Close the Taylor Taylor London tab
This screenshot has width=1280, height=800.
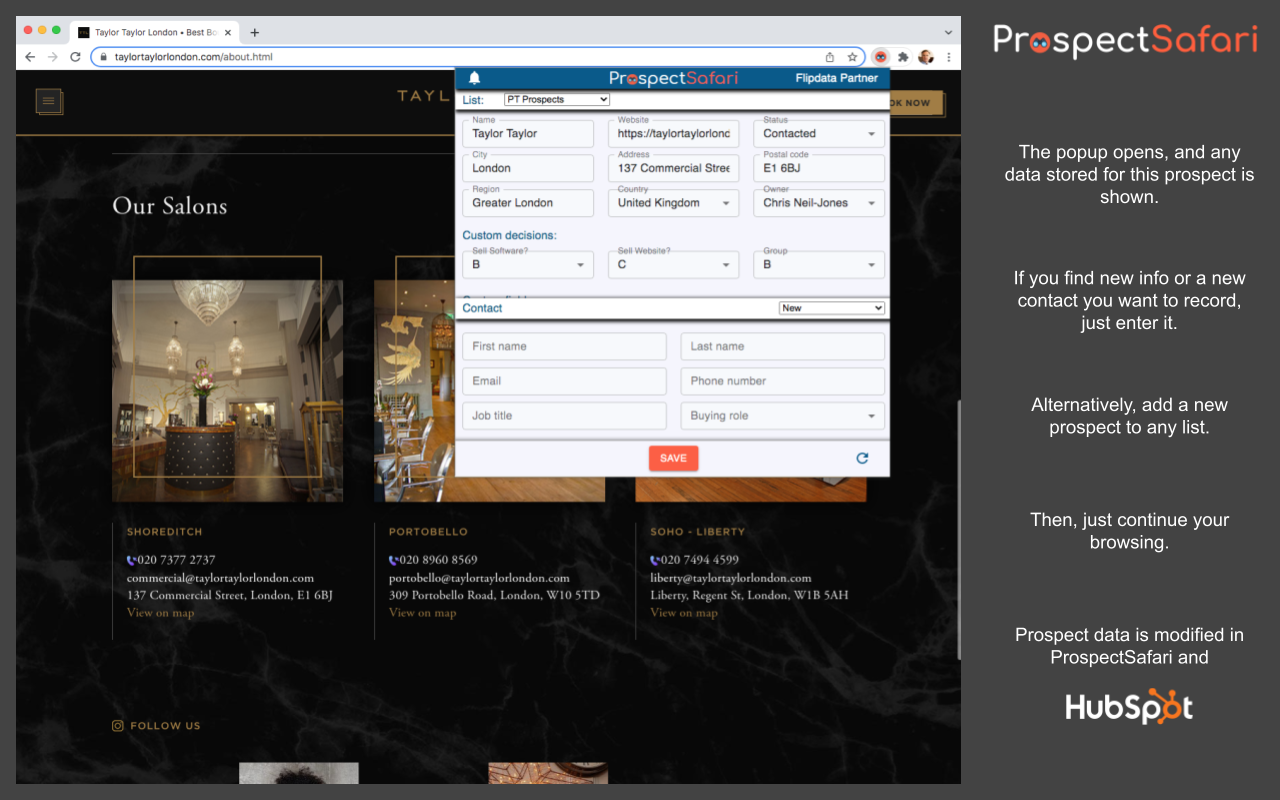[228, 32]
